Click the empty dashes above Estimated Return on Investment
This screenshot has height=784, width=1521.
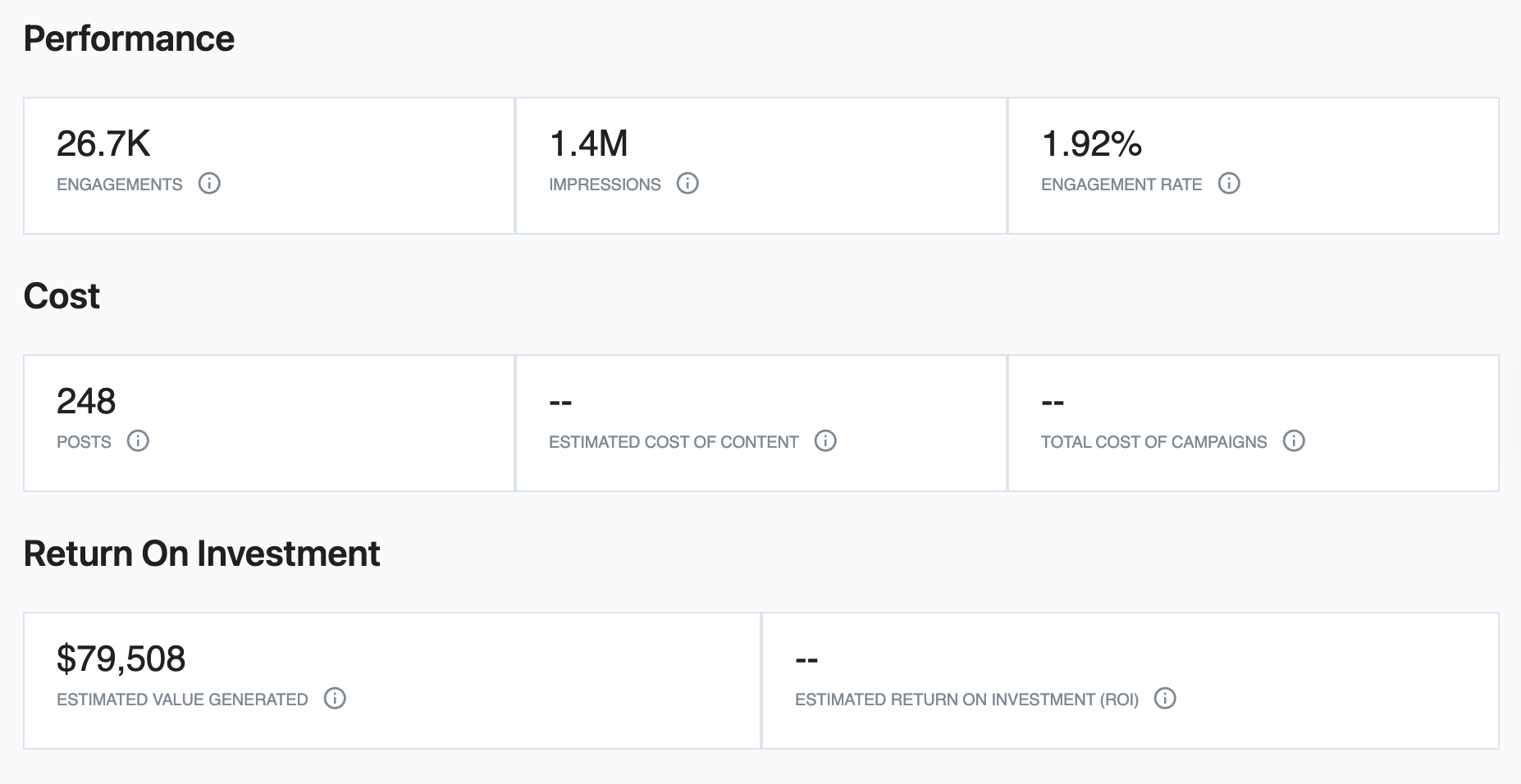806,660
